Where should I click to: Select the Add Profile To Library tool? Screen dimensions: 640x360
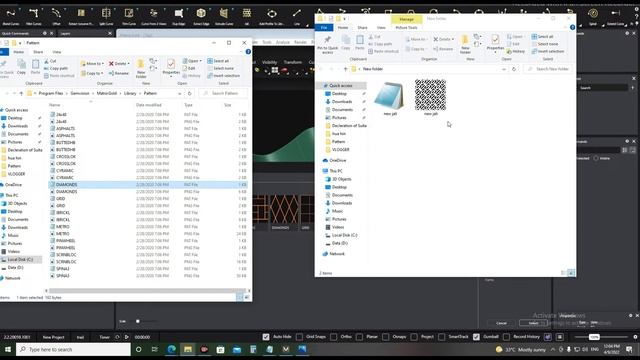point(271,16)
